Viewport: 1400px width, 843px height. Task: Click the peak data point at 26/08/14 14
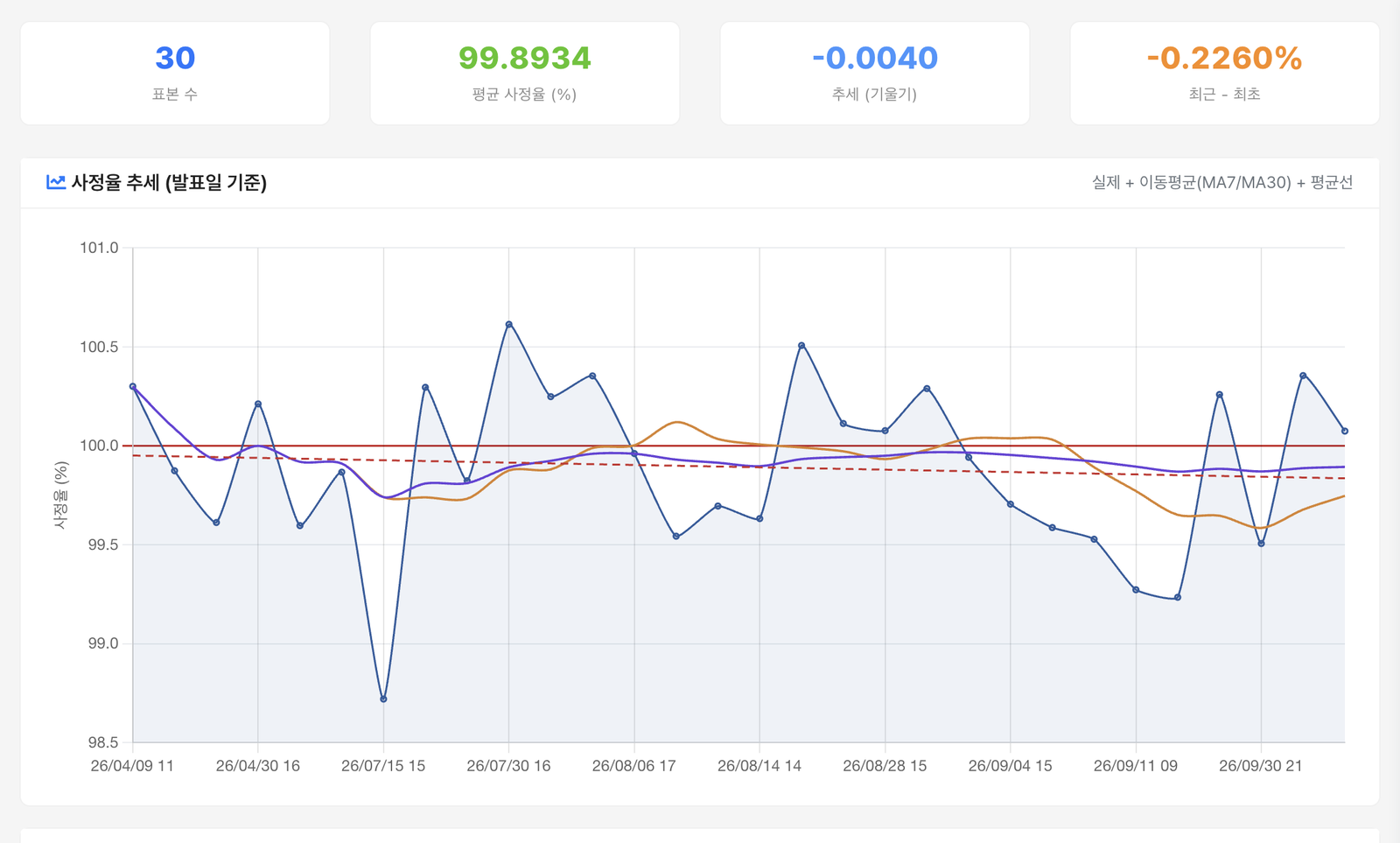801,346
